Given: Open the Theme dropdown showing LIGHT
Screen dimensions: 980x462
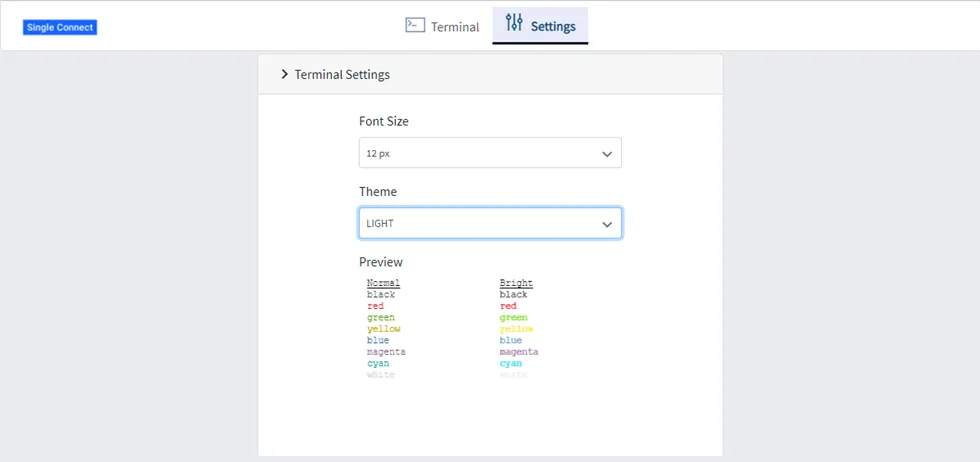Looking at the screenshot, I should pos(490,223).
